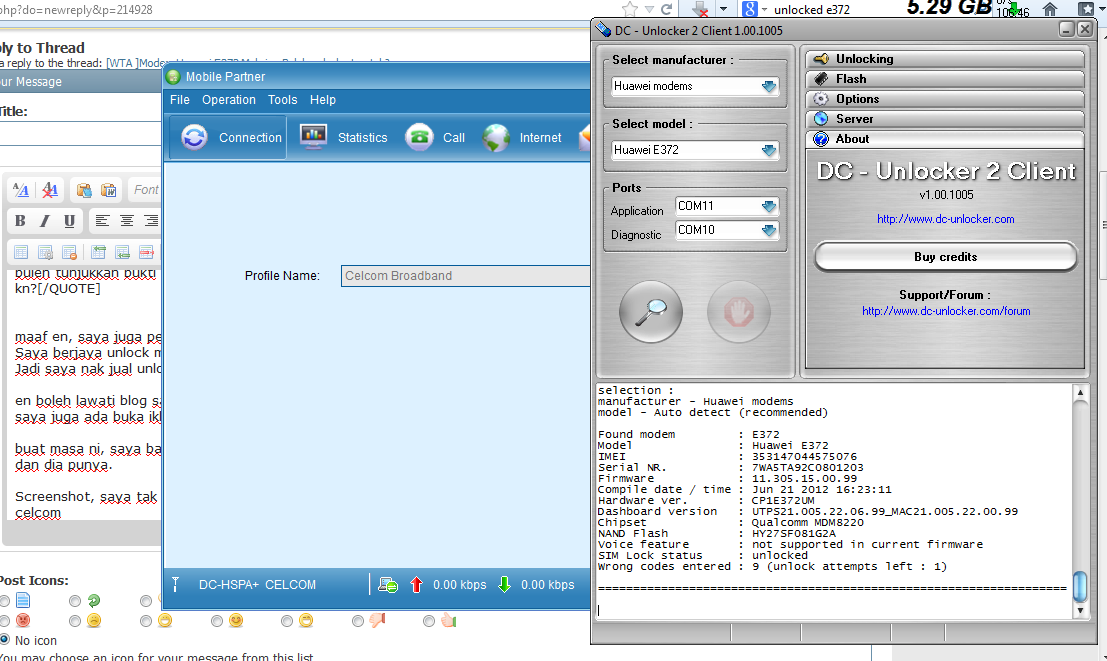
Task: Click the paste from Word icon
Action: 109,190
